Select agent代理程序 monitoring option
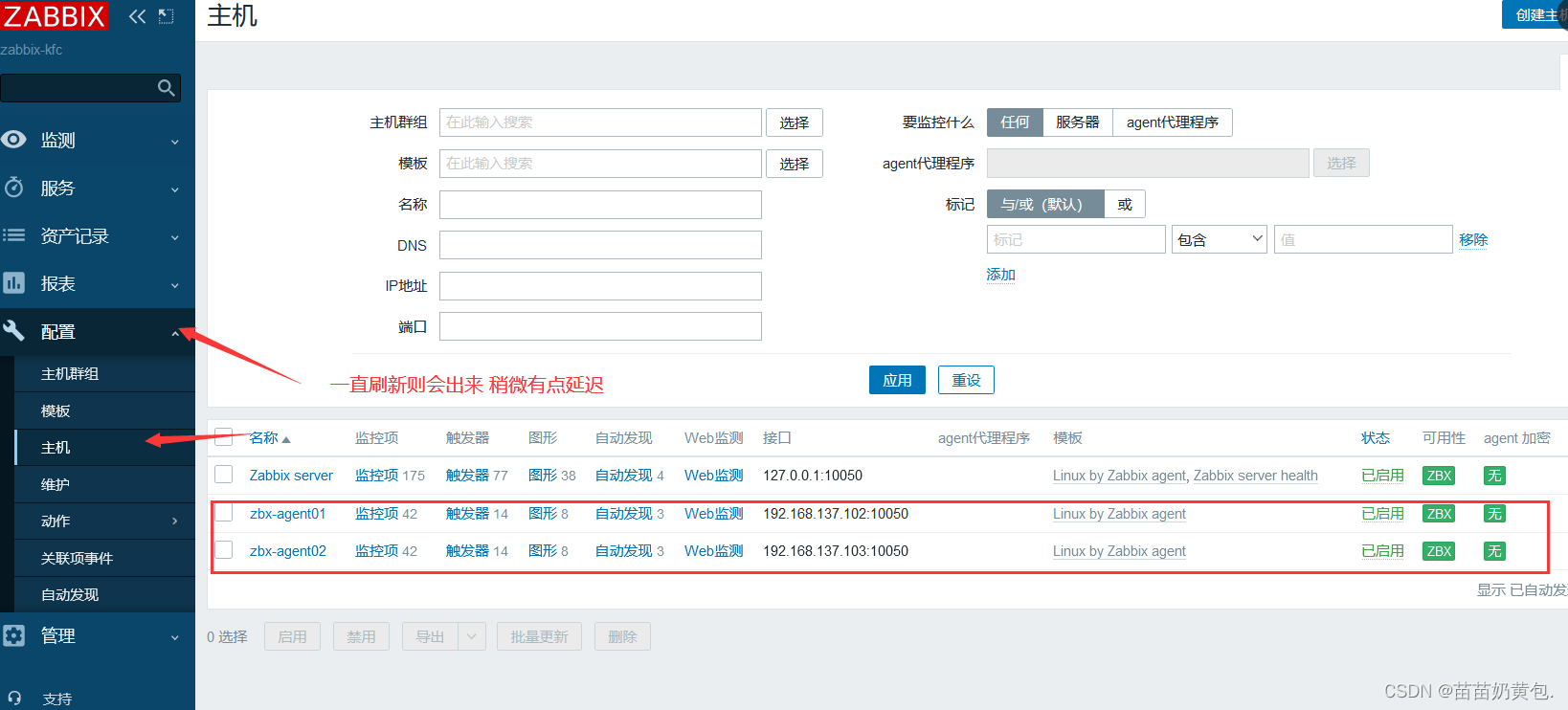 tap(1173, 122)
